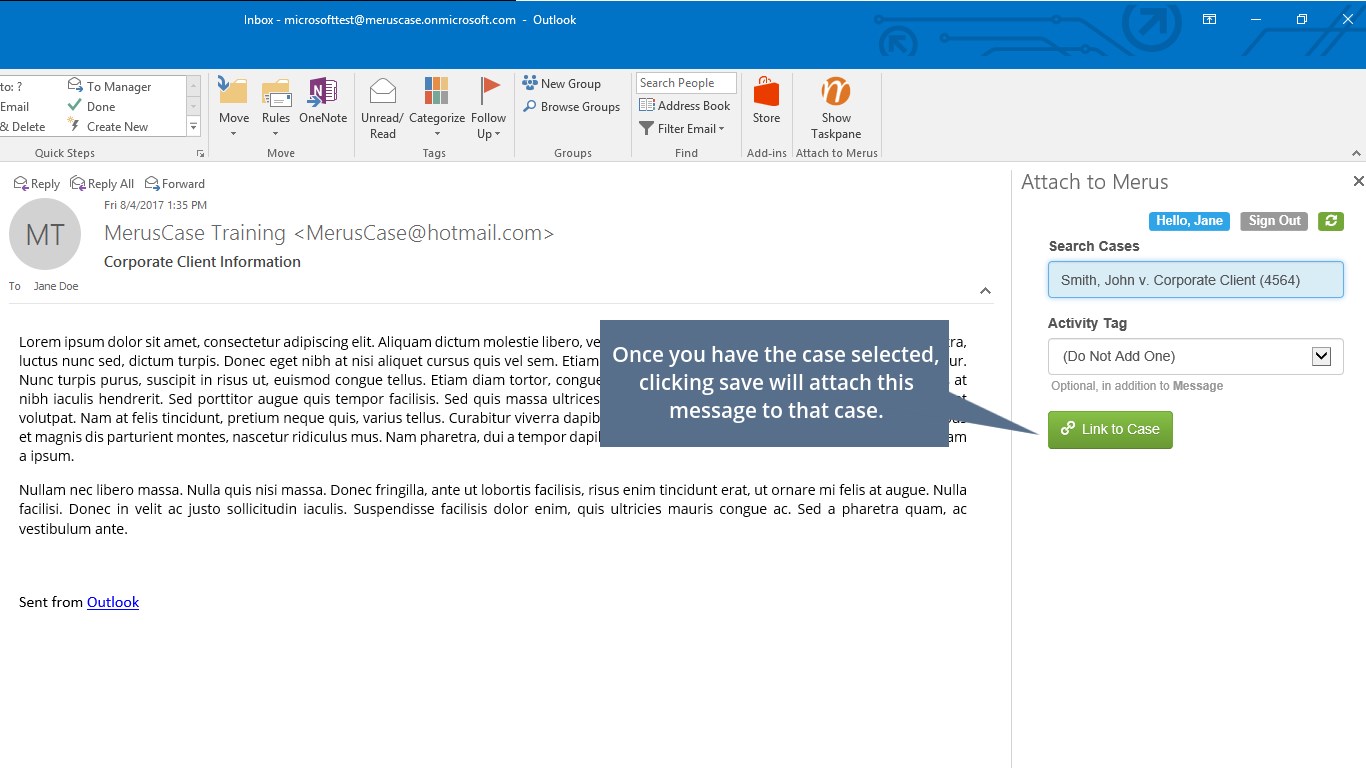Click Show Taskpane Merus icon
Screen dimensions: 1366x768
(836, 108)
